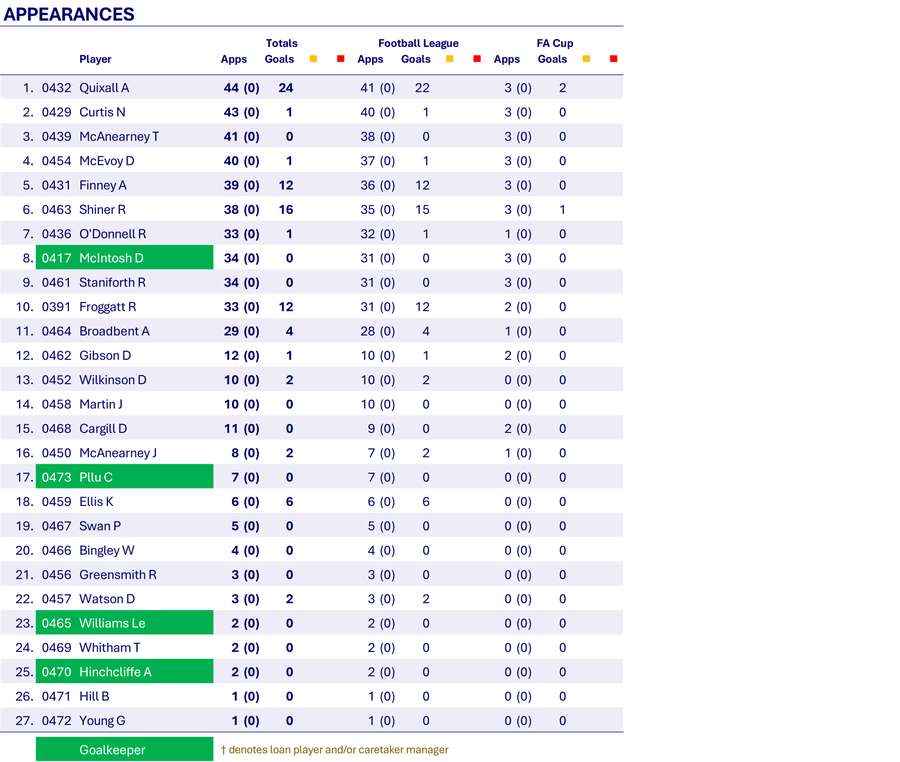This screenshot has width=900, height=762.
Task: Click the Goals header under FA Cup
Action: tap(552, 59)
